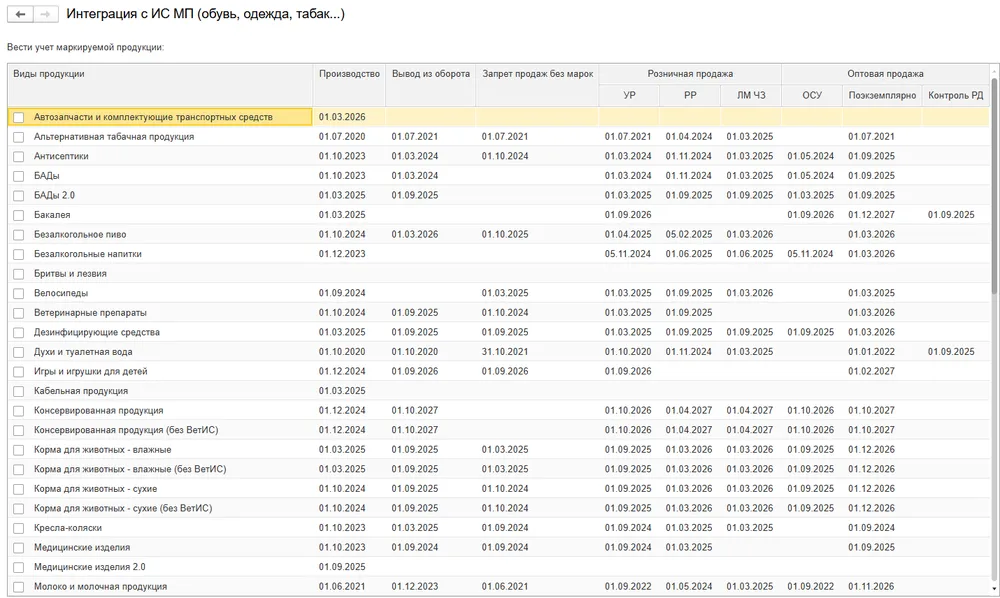The width and height of the screenshot is (1000, 598).
Task: Mark the Духи и туалетная вода checkbox
Action: [x=18, y=352]
